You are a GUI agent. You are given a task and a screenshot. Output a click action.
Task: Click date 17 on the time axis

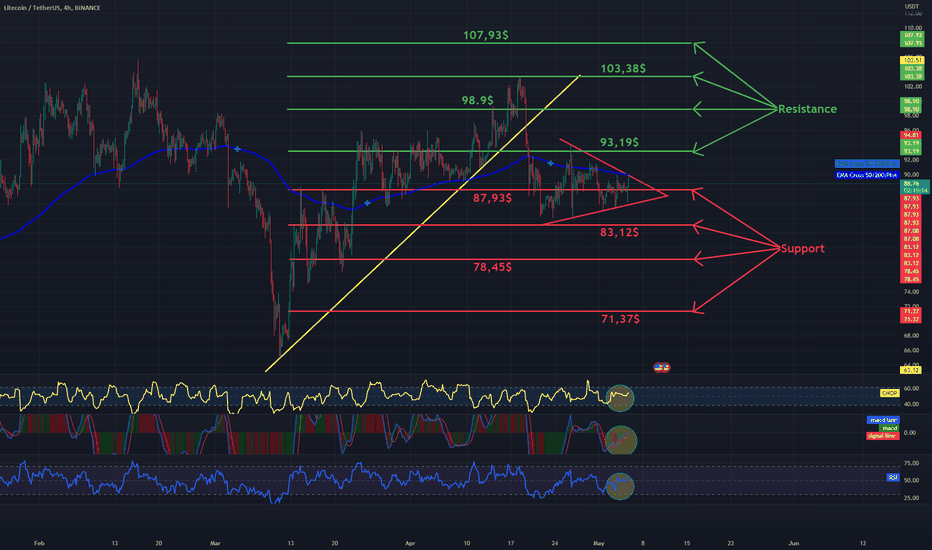[x=511, y=543]
